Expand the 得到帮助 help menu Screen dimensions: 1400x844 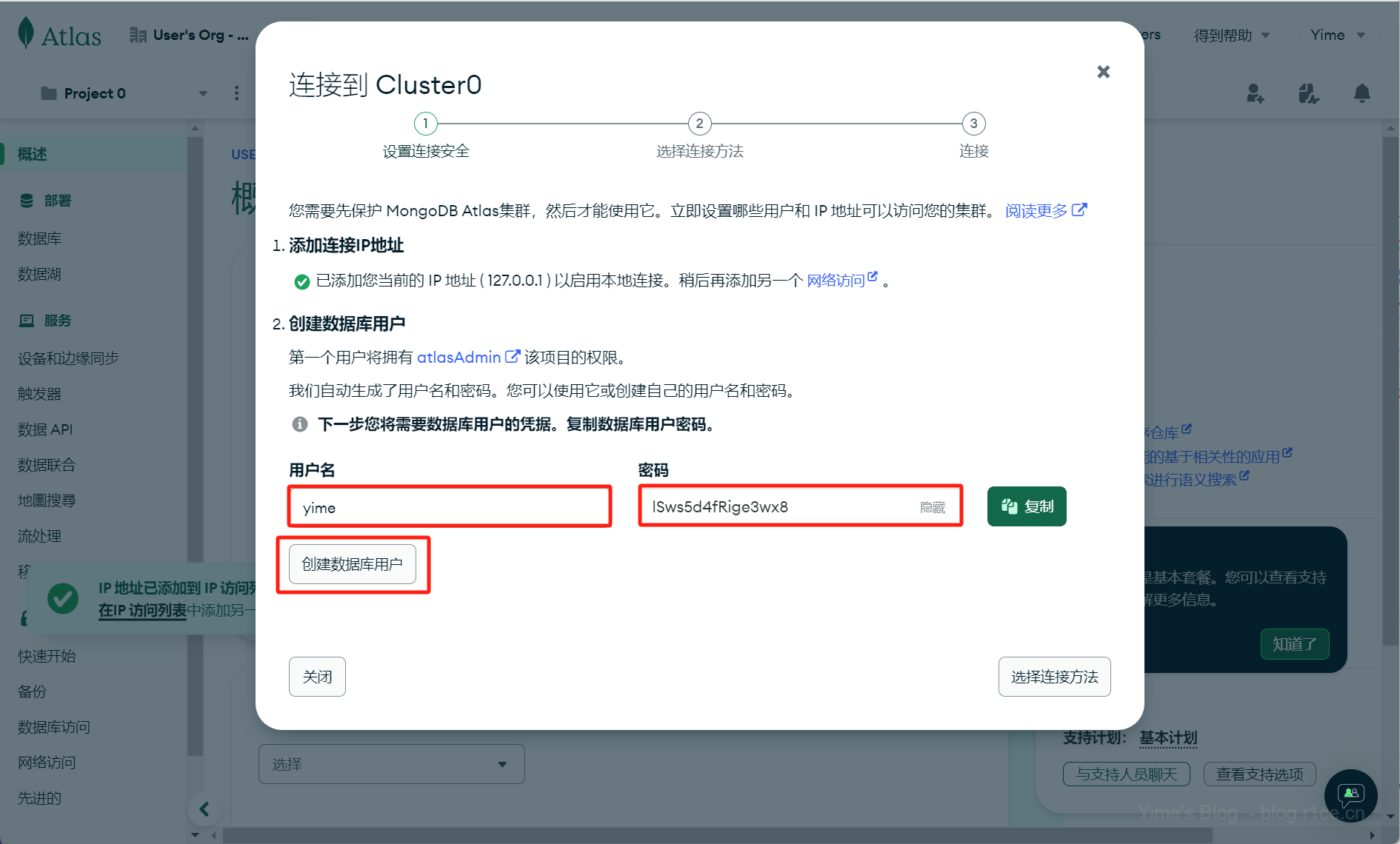tap(1230, 35)
